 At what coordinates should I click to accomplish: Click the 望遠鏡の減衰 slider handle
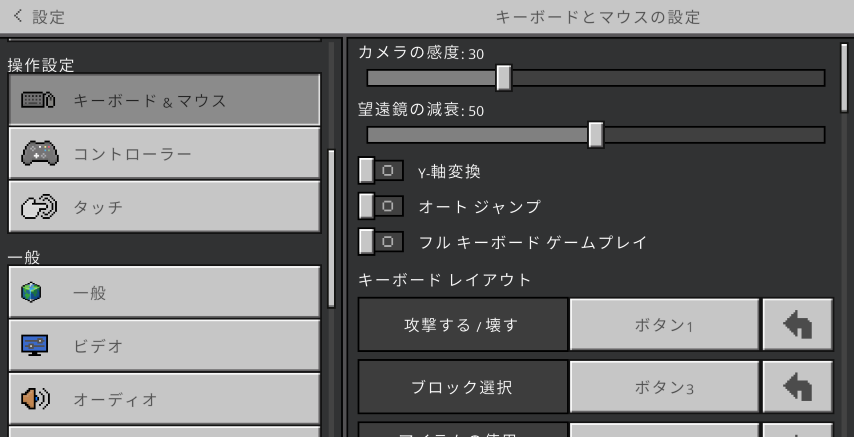tap(596, 135)
